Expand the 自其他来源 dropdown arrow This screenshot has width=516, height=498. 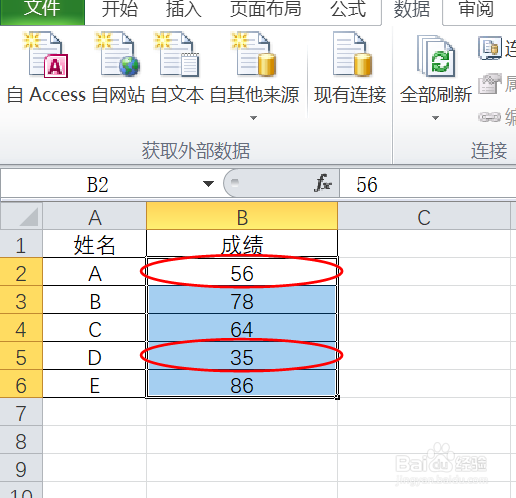pos(253,118)
